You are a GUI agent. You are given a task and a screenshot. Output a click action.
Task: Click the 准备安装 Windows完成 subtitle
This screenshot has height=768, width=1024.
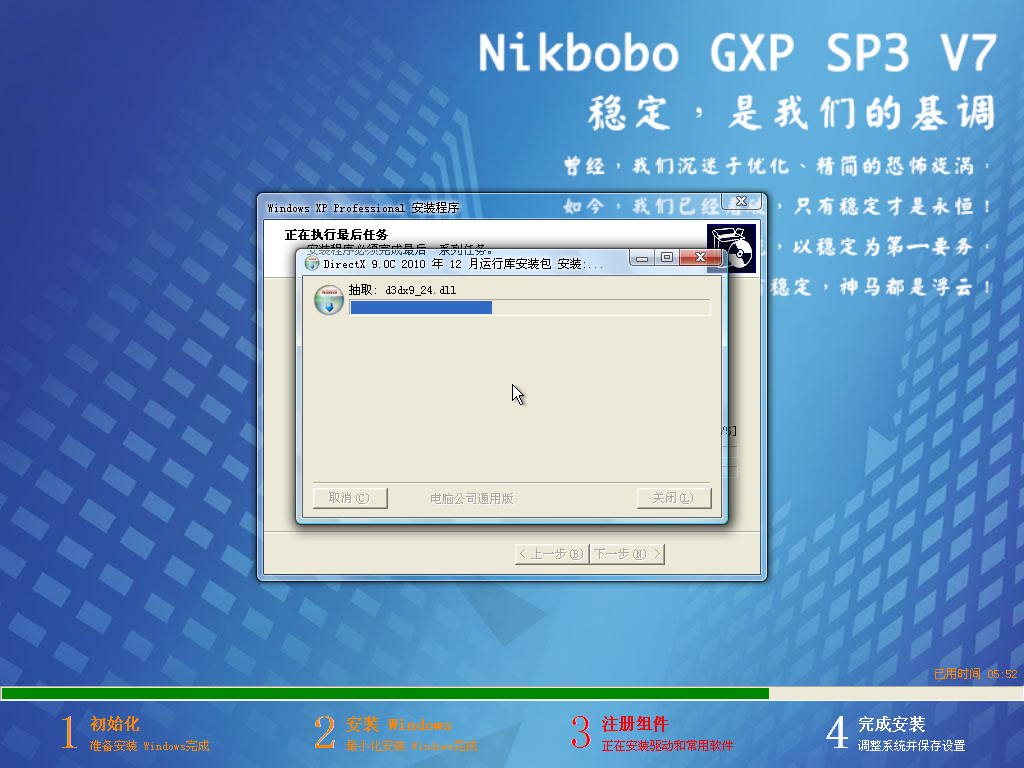point(150,746)
